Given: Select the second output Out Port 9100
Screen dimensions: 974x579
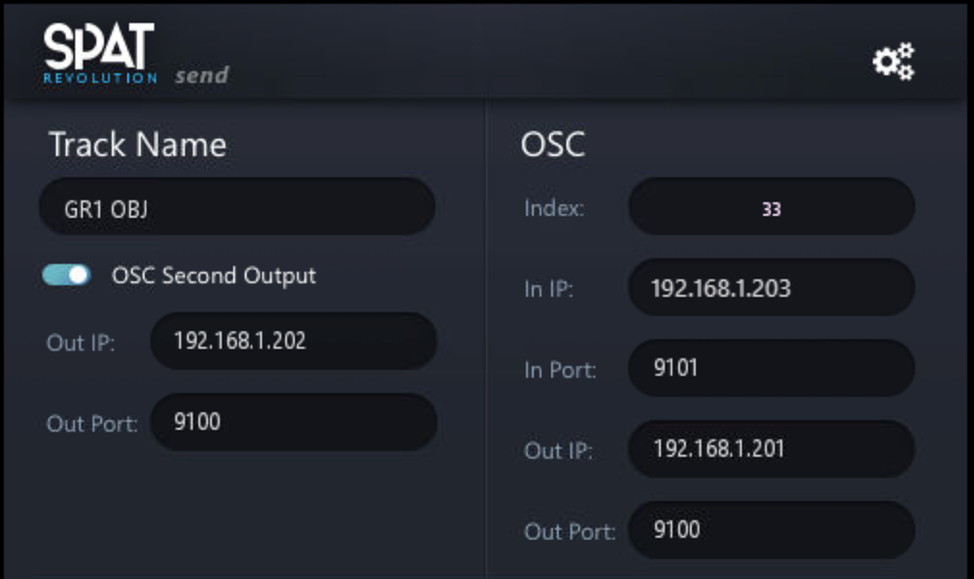Looking at the screenshot, I should point(292,422).
